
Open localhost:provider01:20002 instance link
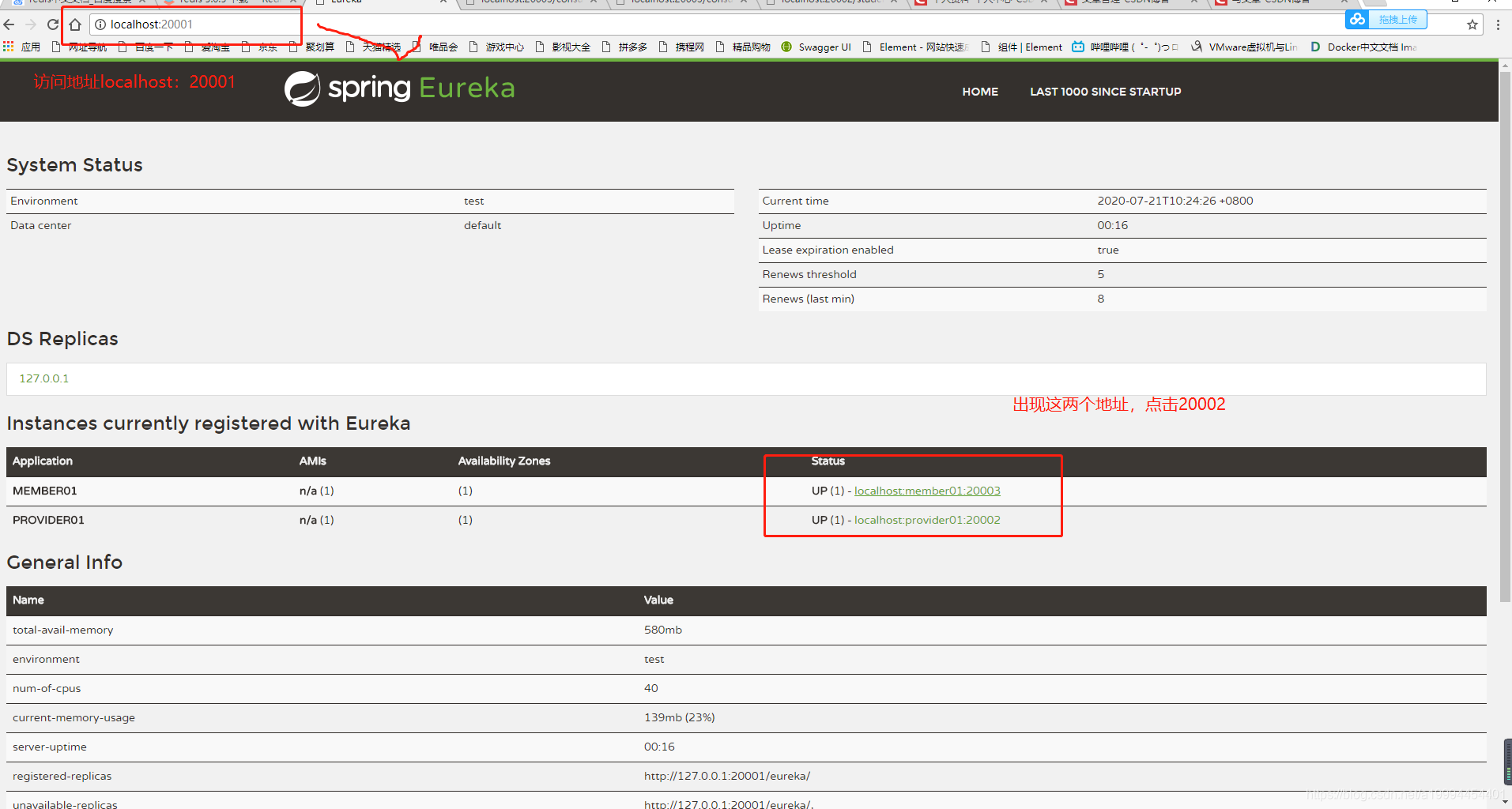pos(927,520)
